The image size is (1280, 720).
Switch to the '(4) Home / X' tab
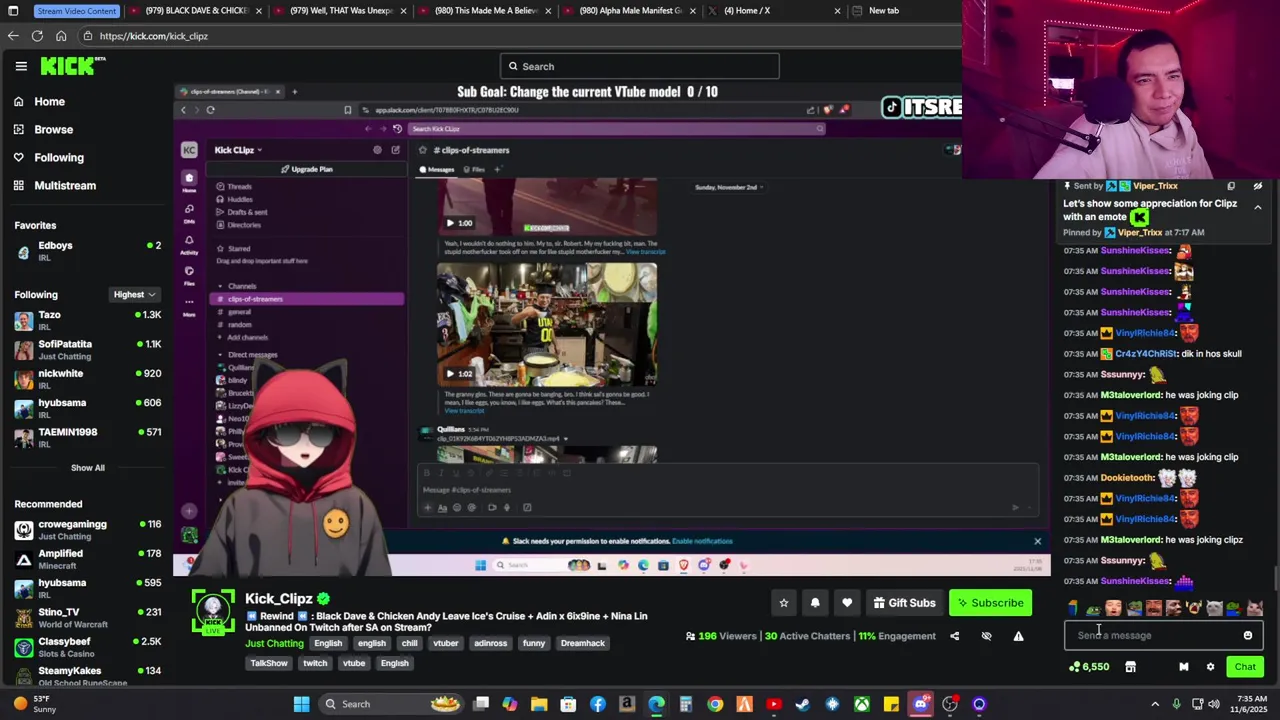(774, 10)
